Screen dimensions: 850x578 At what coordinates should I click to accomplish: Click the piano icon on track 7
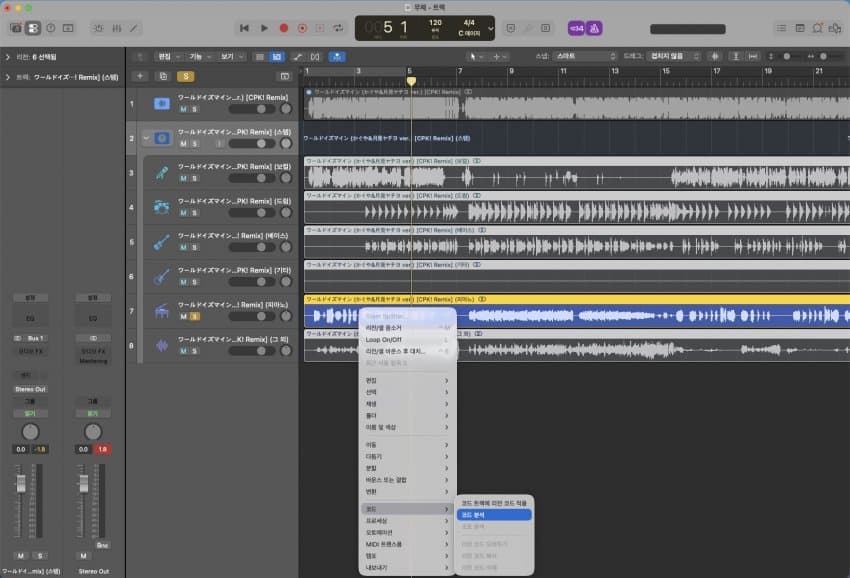click(x=161, y=311)
